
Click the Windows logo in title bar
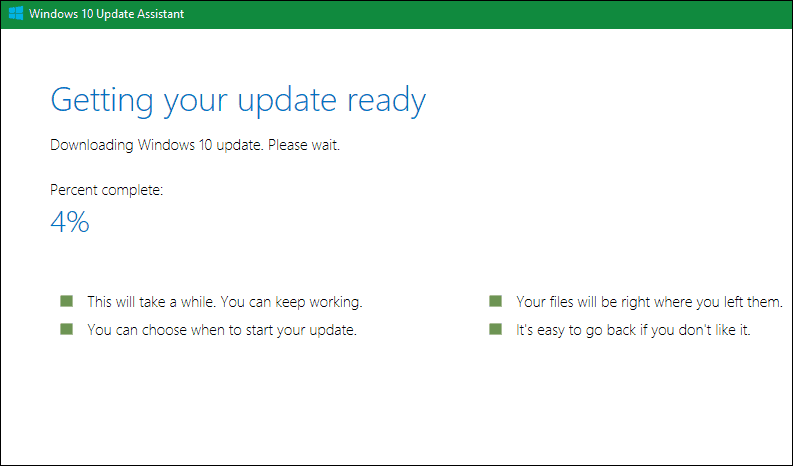[16, 14]
